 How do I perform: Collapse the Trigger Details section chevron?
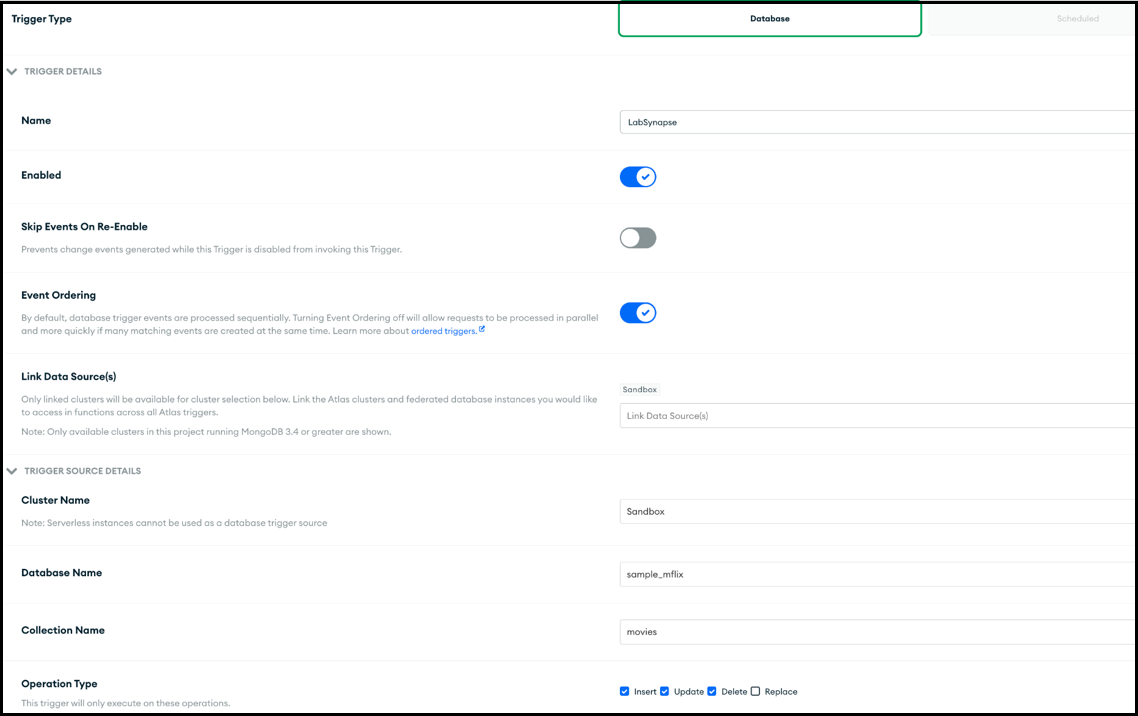click(12, 72)
